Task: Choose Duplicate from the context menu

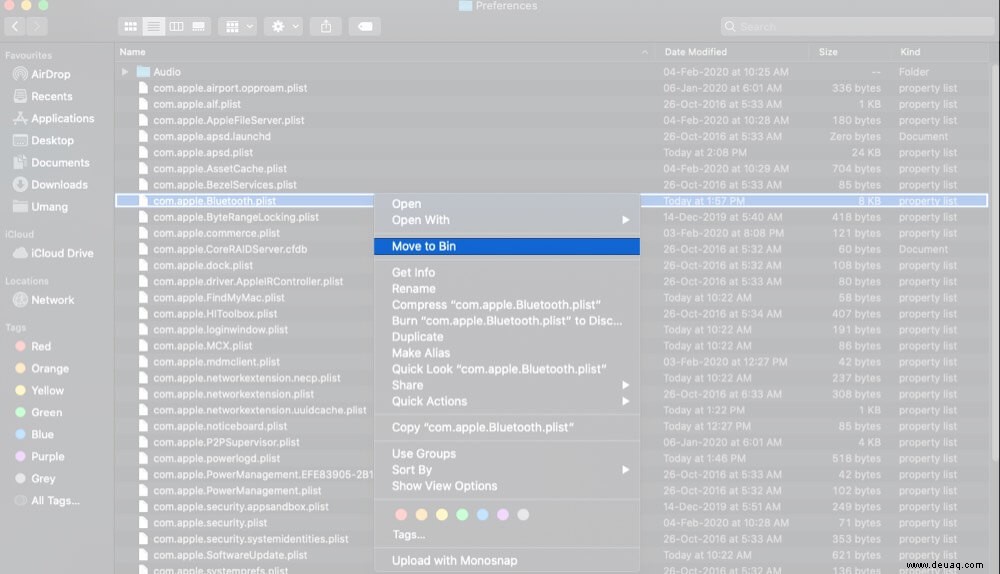Action: pyautogui.click(x=507, y=337)
